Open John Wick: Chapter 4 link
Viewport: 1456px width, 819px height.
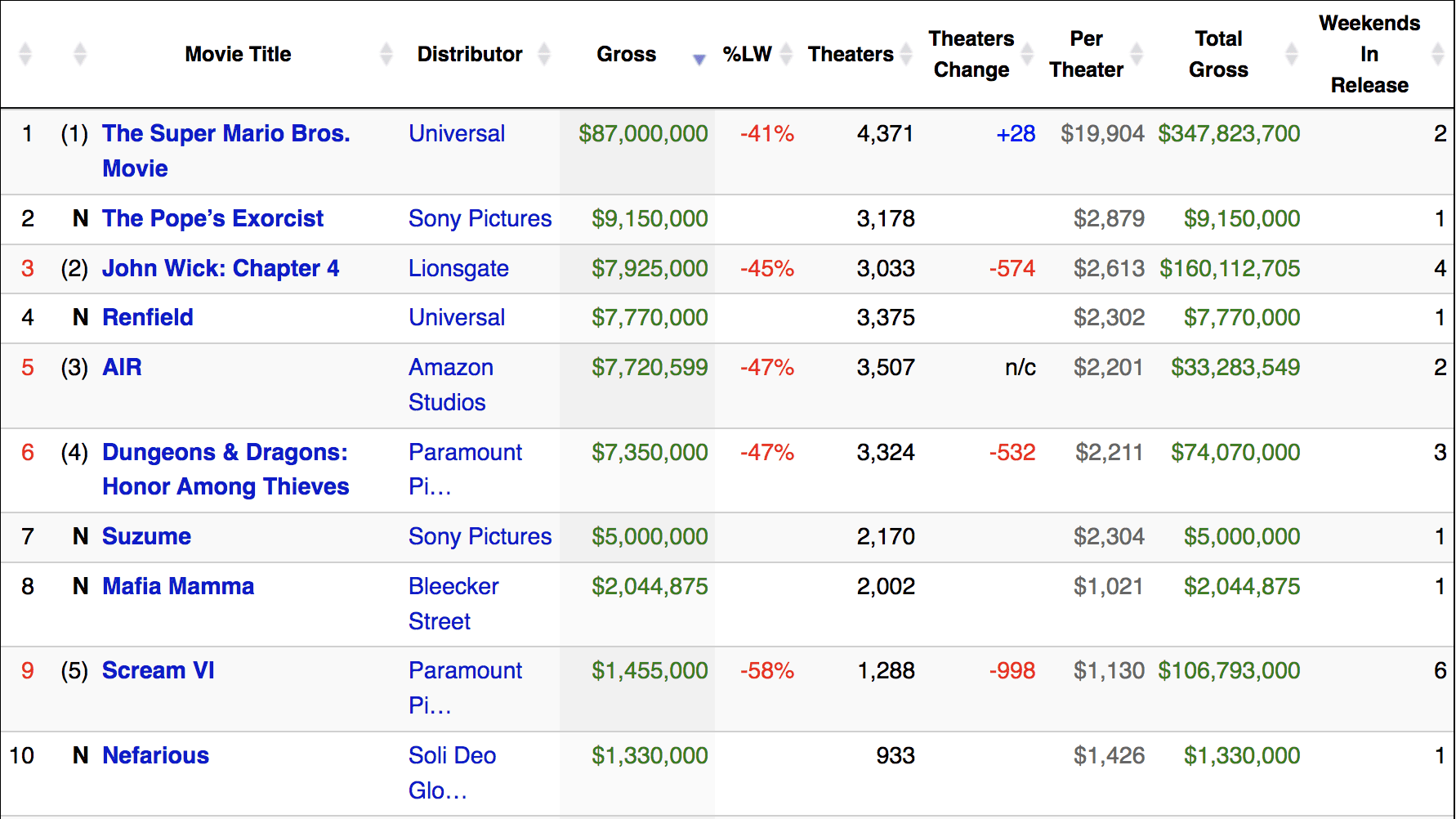click(x=221, y=268)
